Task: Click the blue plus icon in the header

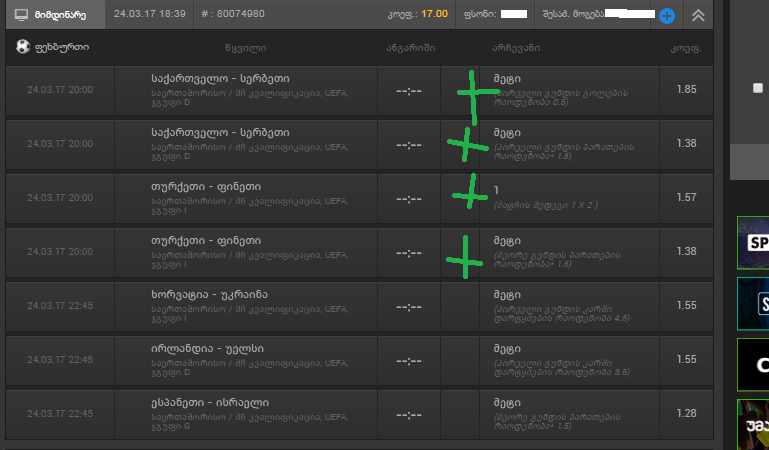Action: 666,16
